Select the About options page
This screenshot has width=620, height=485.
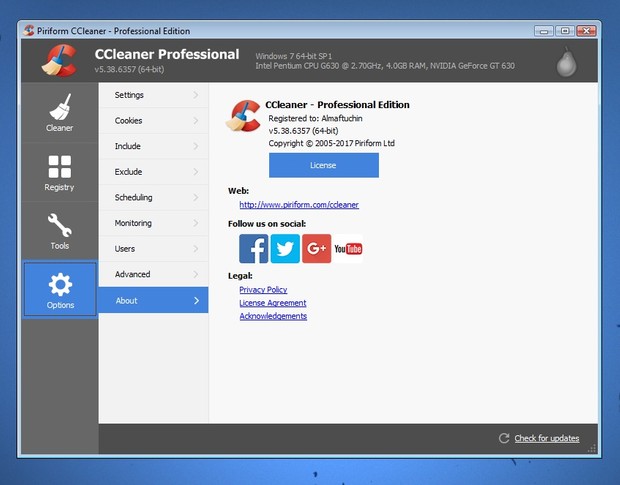[x=153, y=300]
